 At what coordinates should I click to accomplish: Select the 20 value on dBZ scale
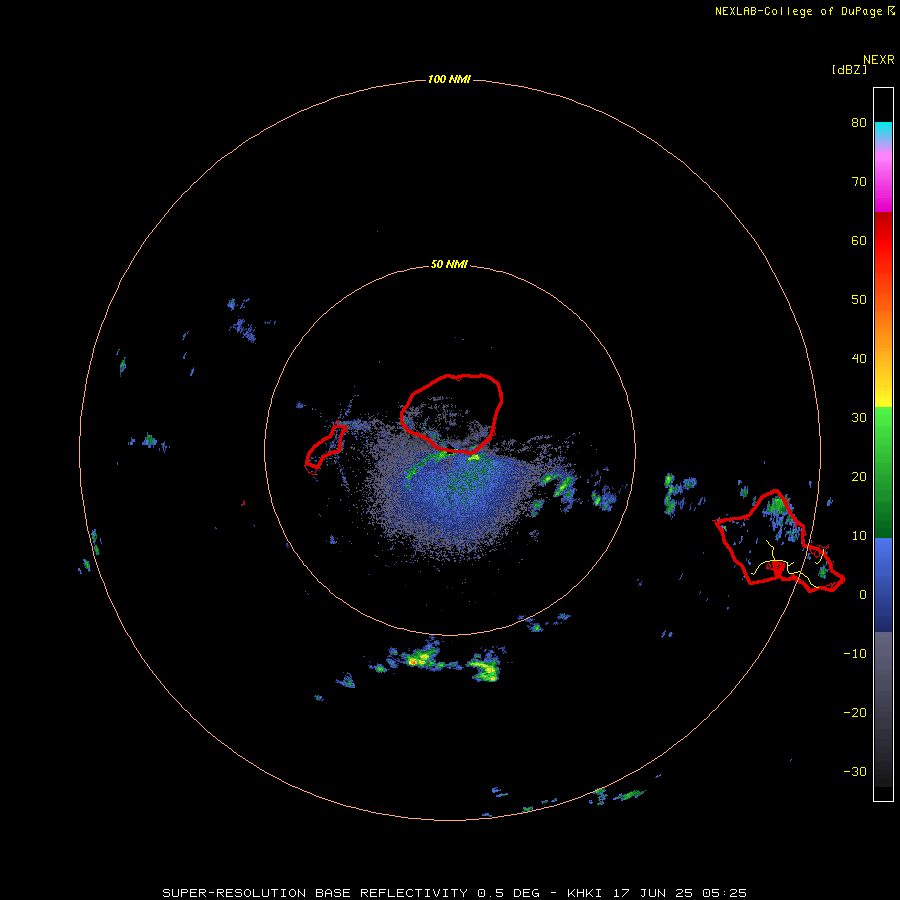[859, 477]
